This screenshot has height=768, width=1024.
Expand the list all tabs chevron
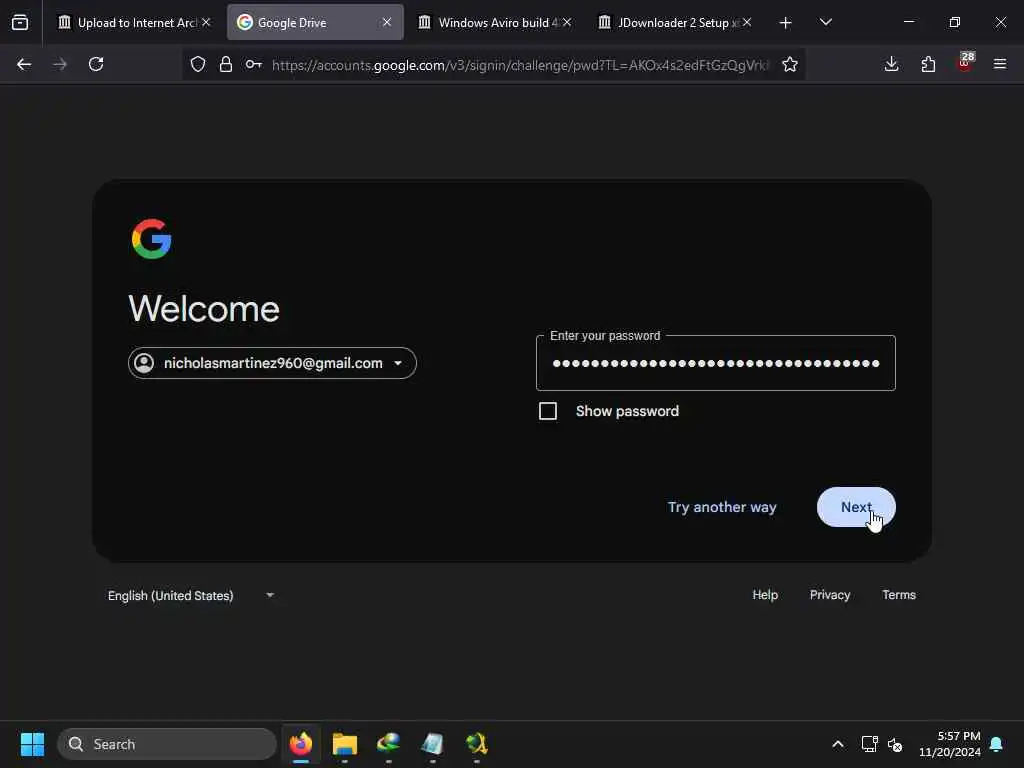825,22
